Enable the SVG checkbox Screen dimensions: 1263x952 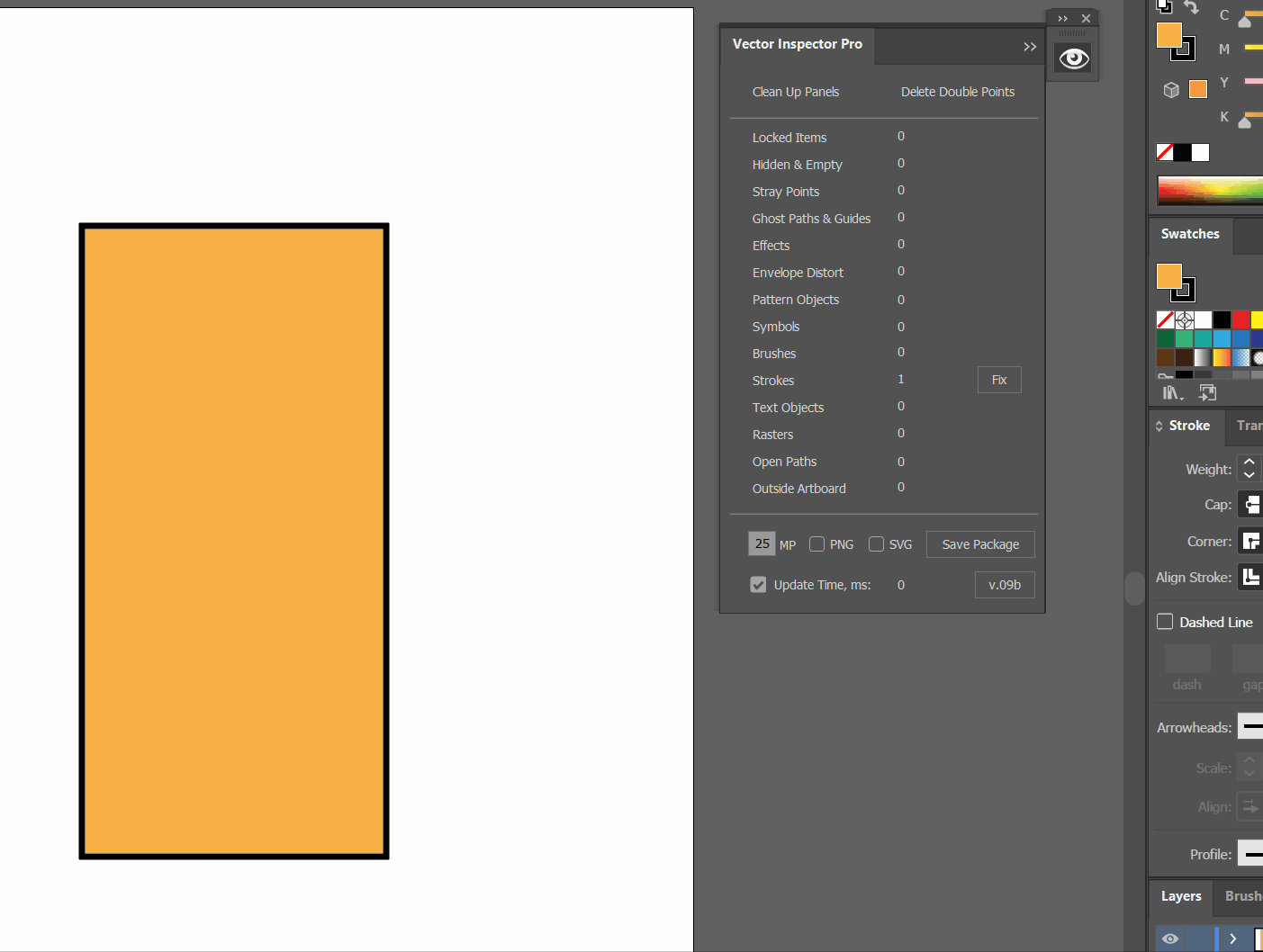(x=876, y=544)
